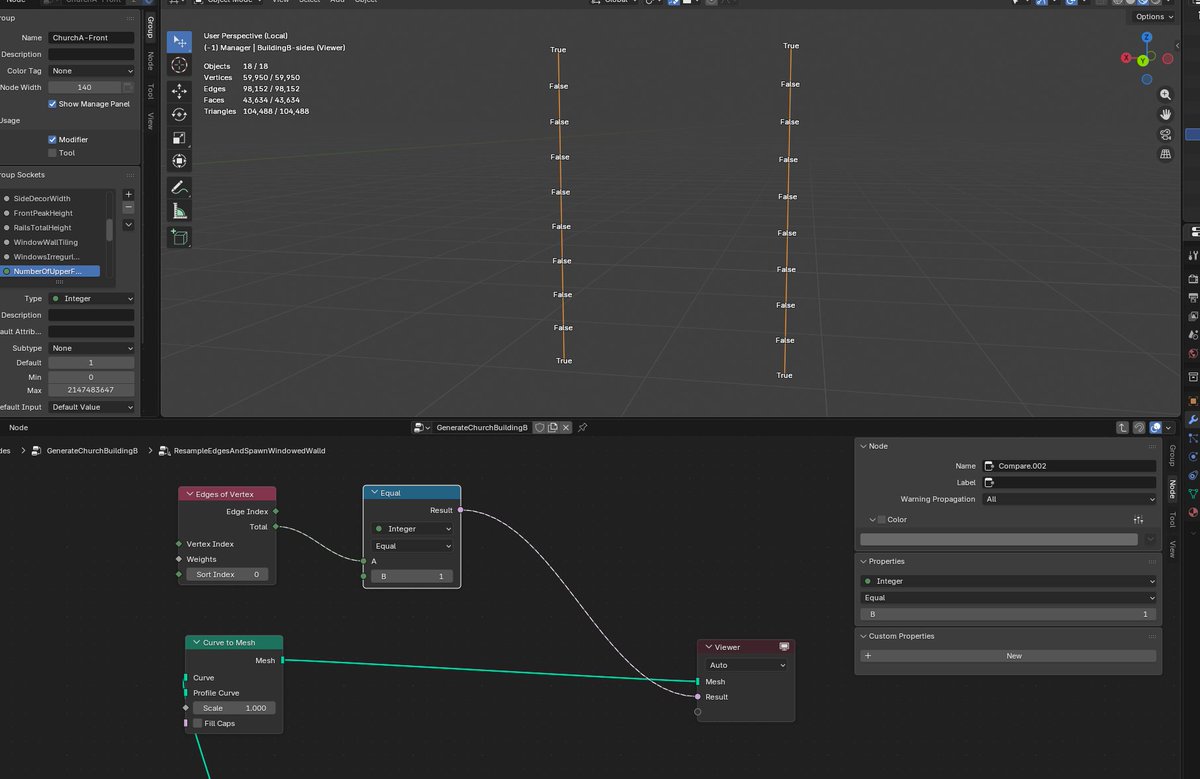The height and width of the screenshot is (779, 1200).
Task: Open Viewer node Auto domain dropdown
Action: click(x=746, y=665)
